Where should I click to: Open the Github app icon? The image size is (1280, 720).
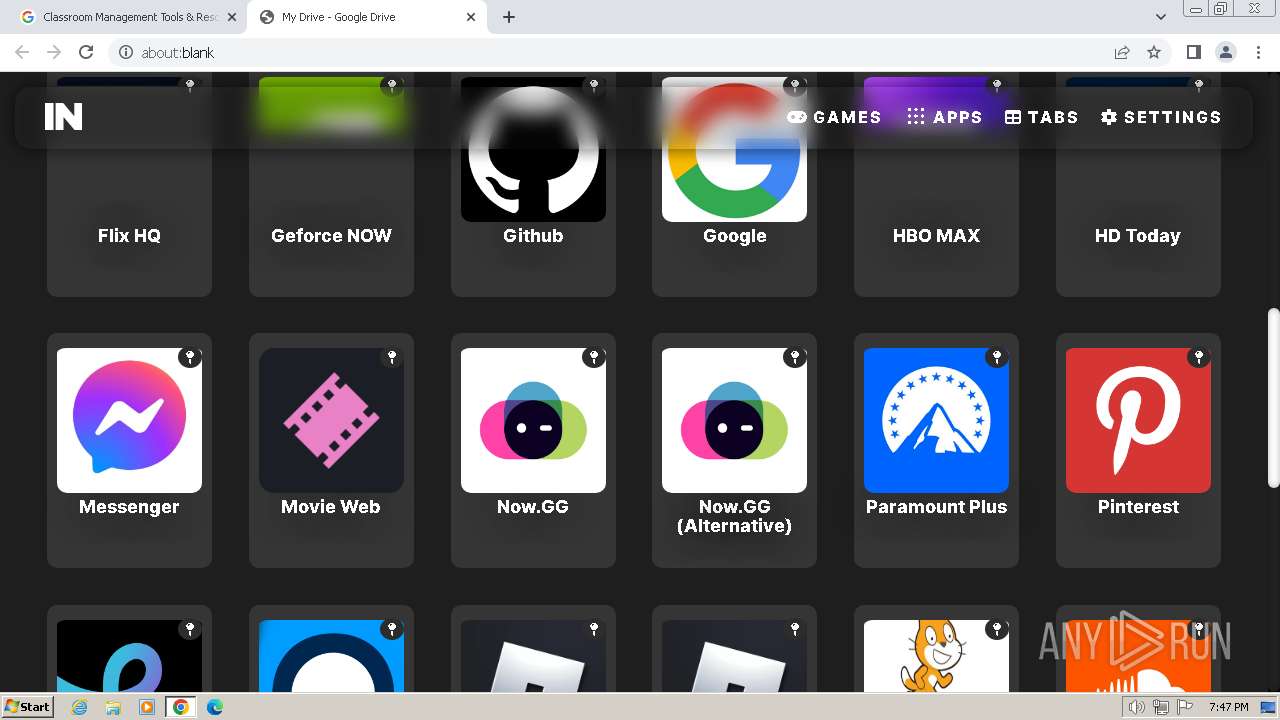(533, 150)
